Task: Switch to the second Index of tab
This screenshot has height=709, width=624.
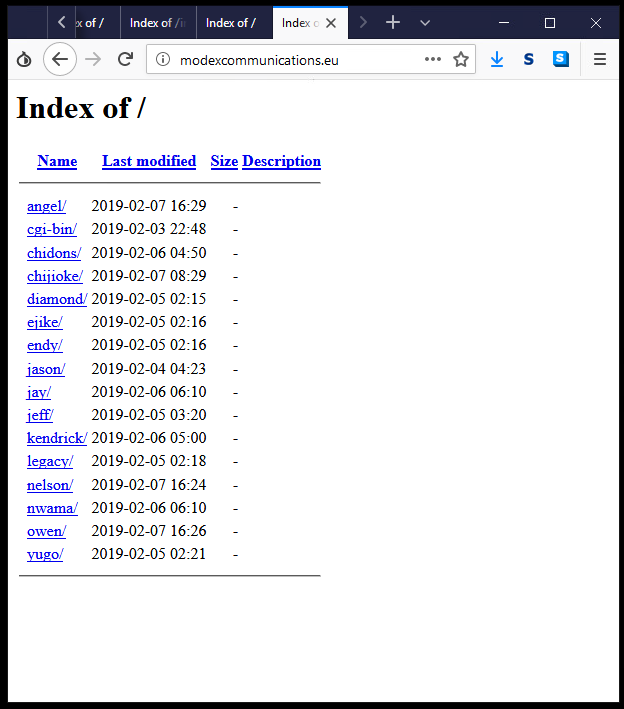Action: click(x=156, y=22)
